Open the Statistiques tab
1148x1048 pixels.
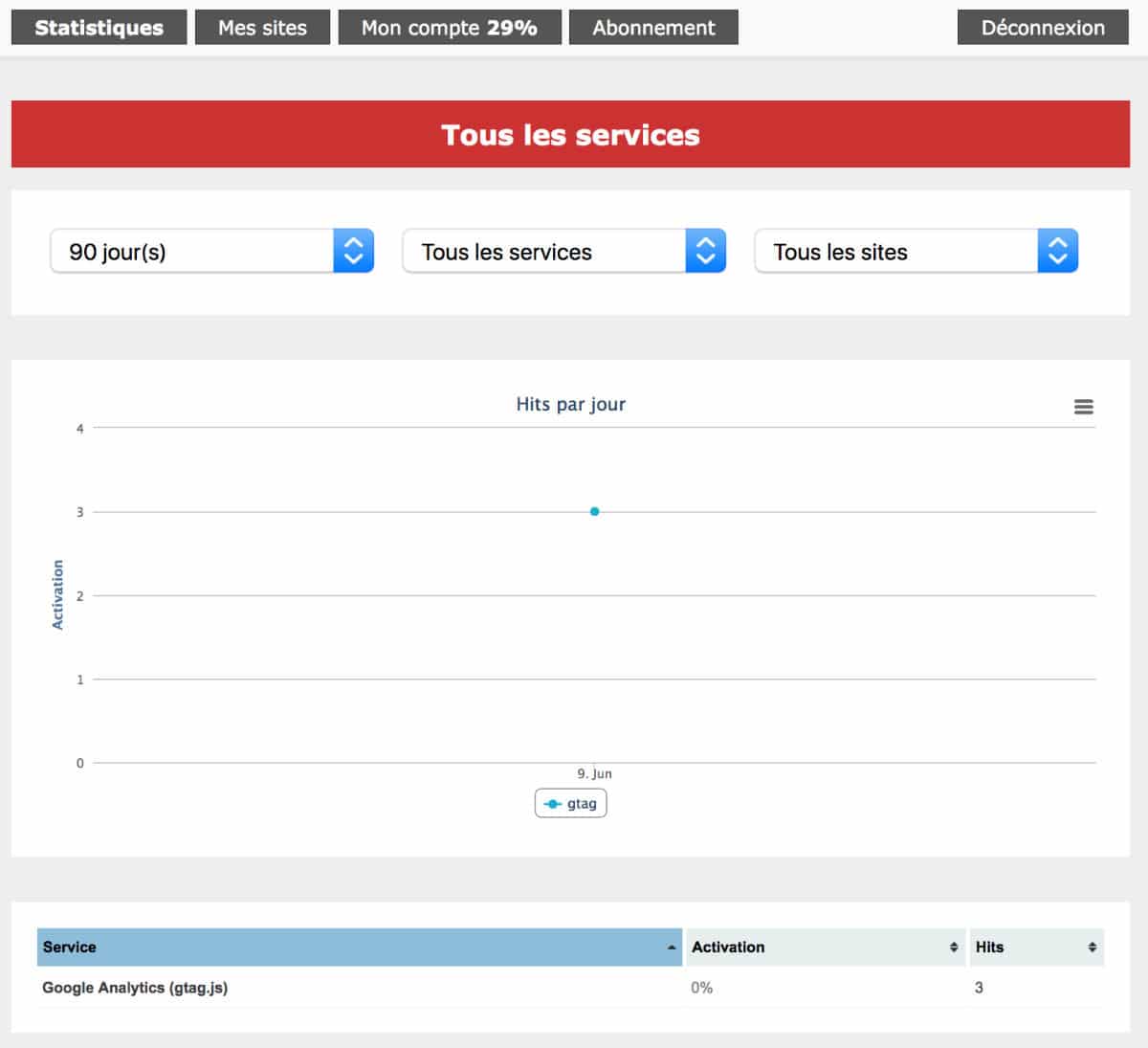point(99,28)
